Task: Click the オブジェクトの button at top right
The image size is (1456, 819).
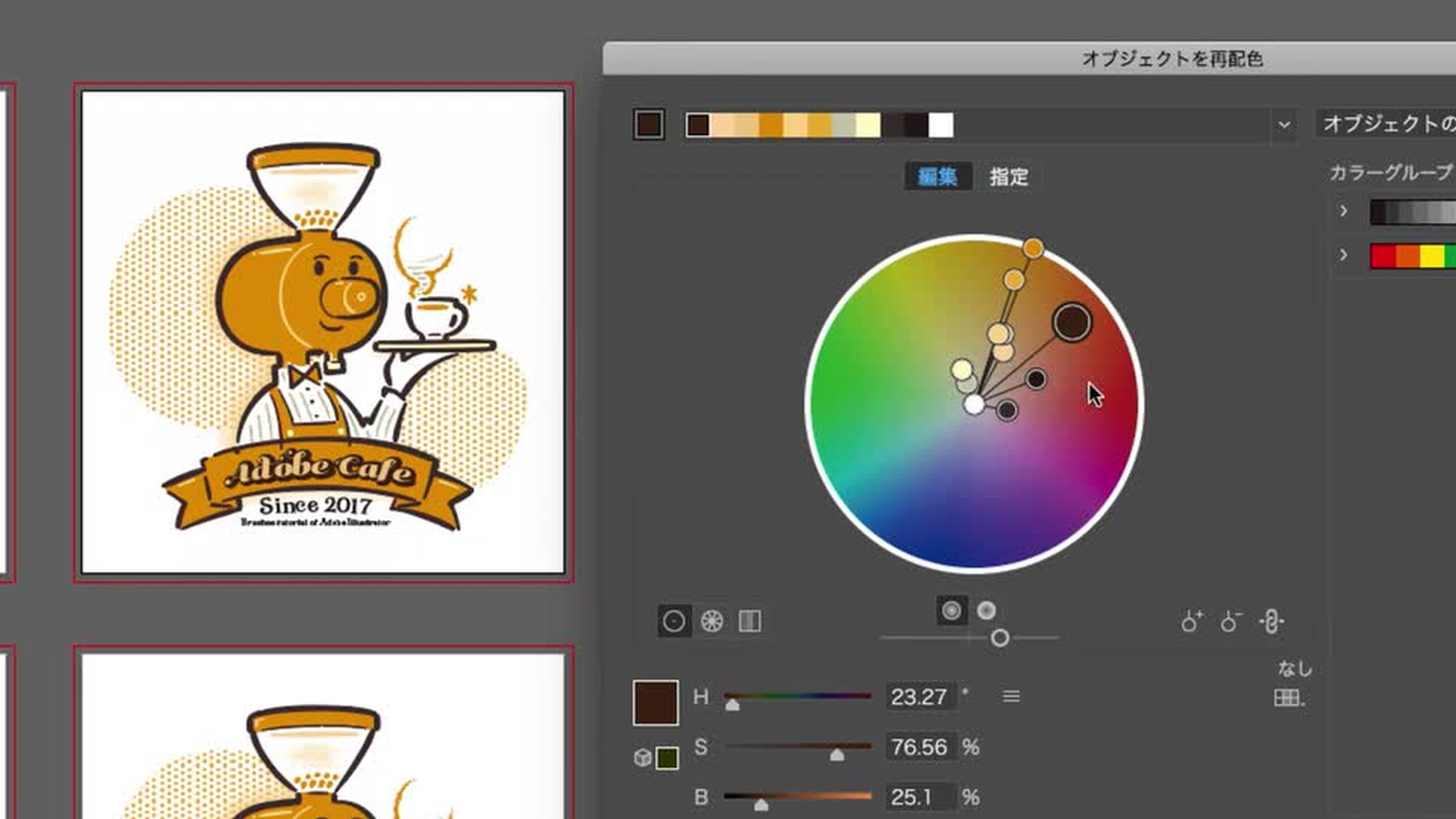Action: point(1388,124)
